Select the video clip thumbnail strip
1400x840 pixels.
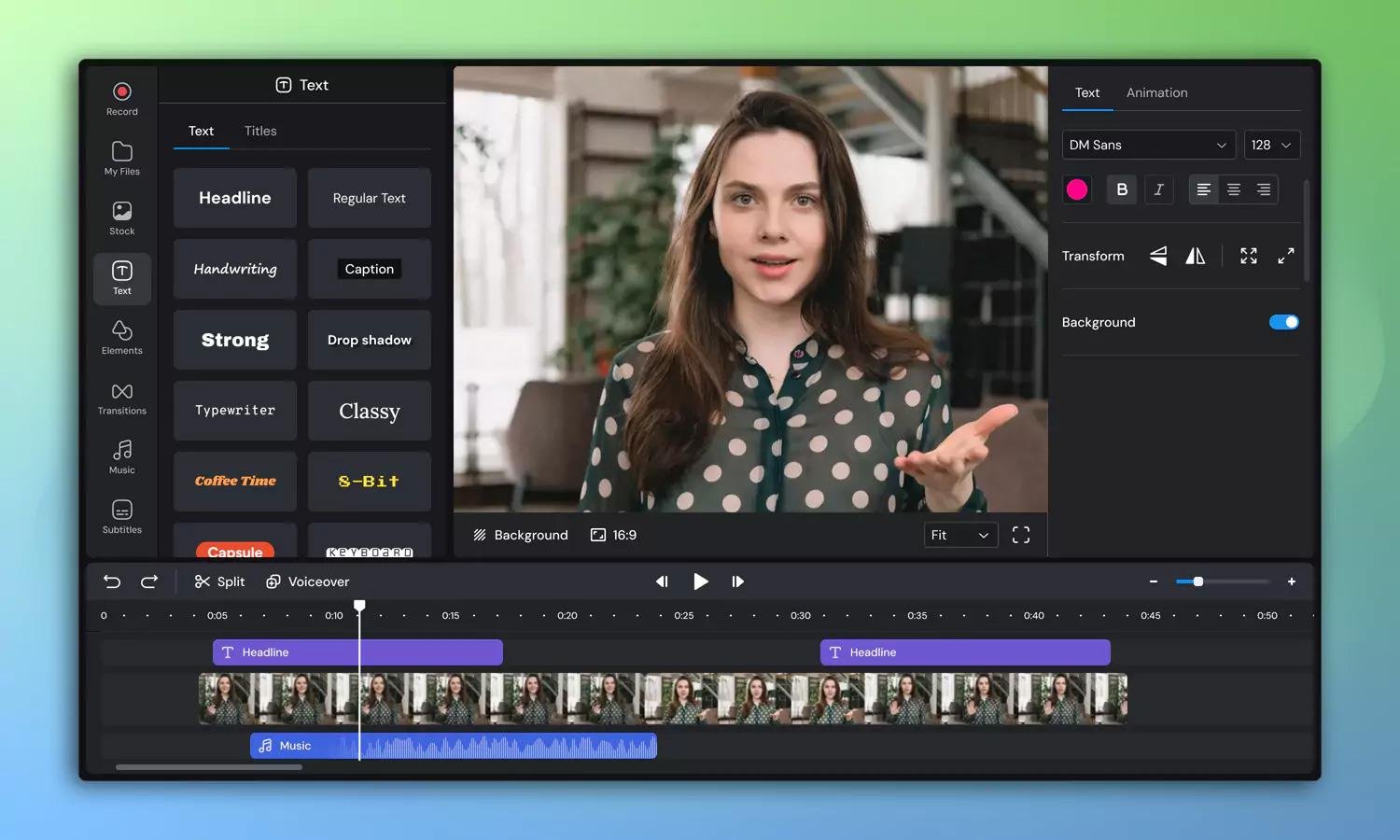663,699
